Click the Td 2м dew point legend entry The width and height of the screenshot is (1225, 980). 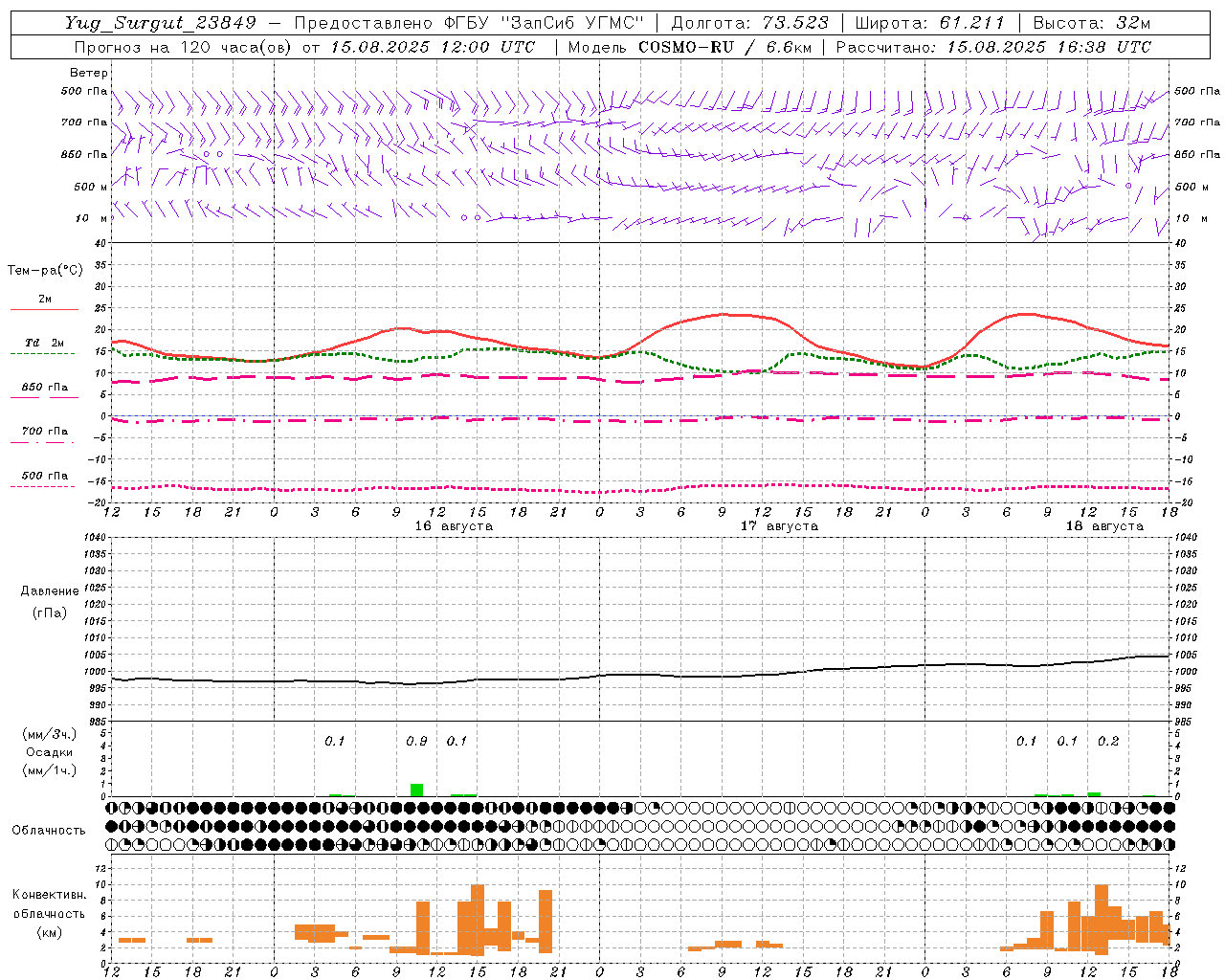click(45, 343)
